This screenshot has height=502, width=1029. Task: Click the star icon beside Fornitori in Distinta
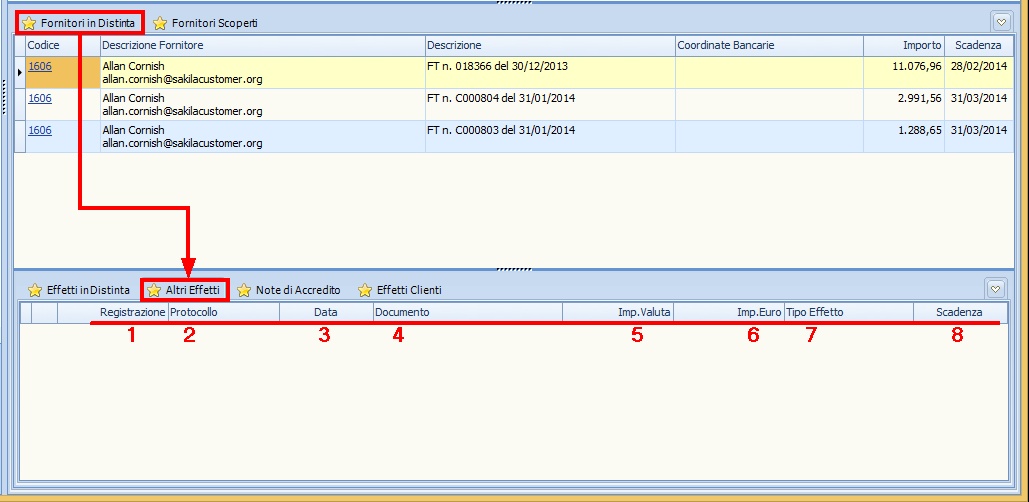tap(29, 23)
